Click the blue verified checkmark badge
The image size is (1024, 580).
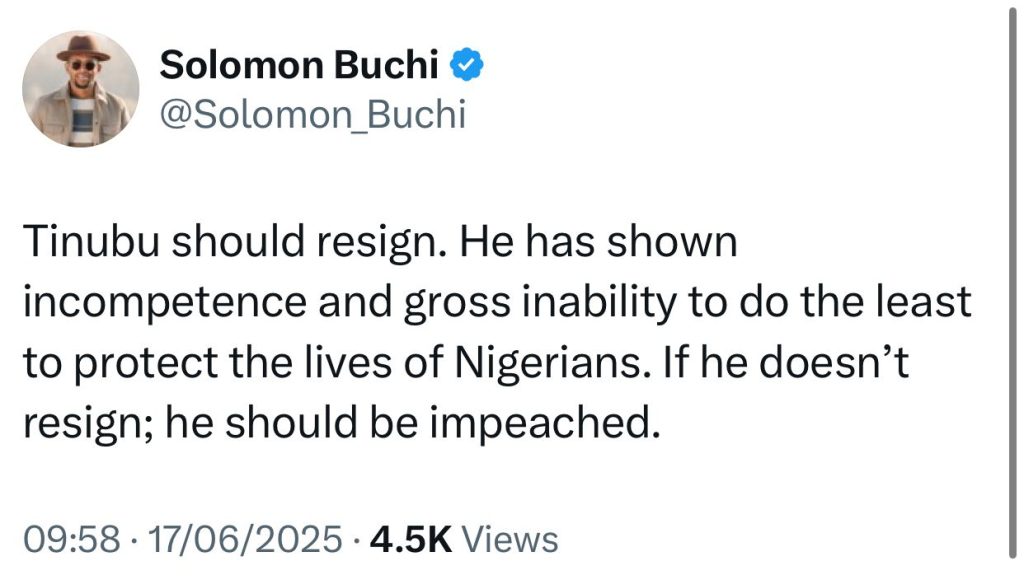pyautogui.click(x=468, y=65)
